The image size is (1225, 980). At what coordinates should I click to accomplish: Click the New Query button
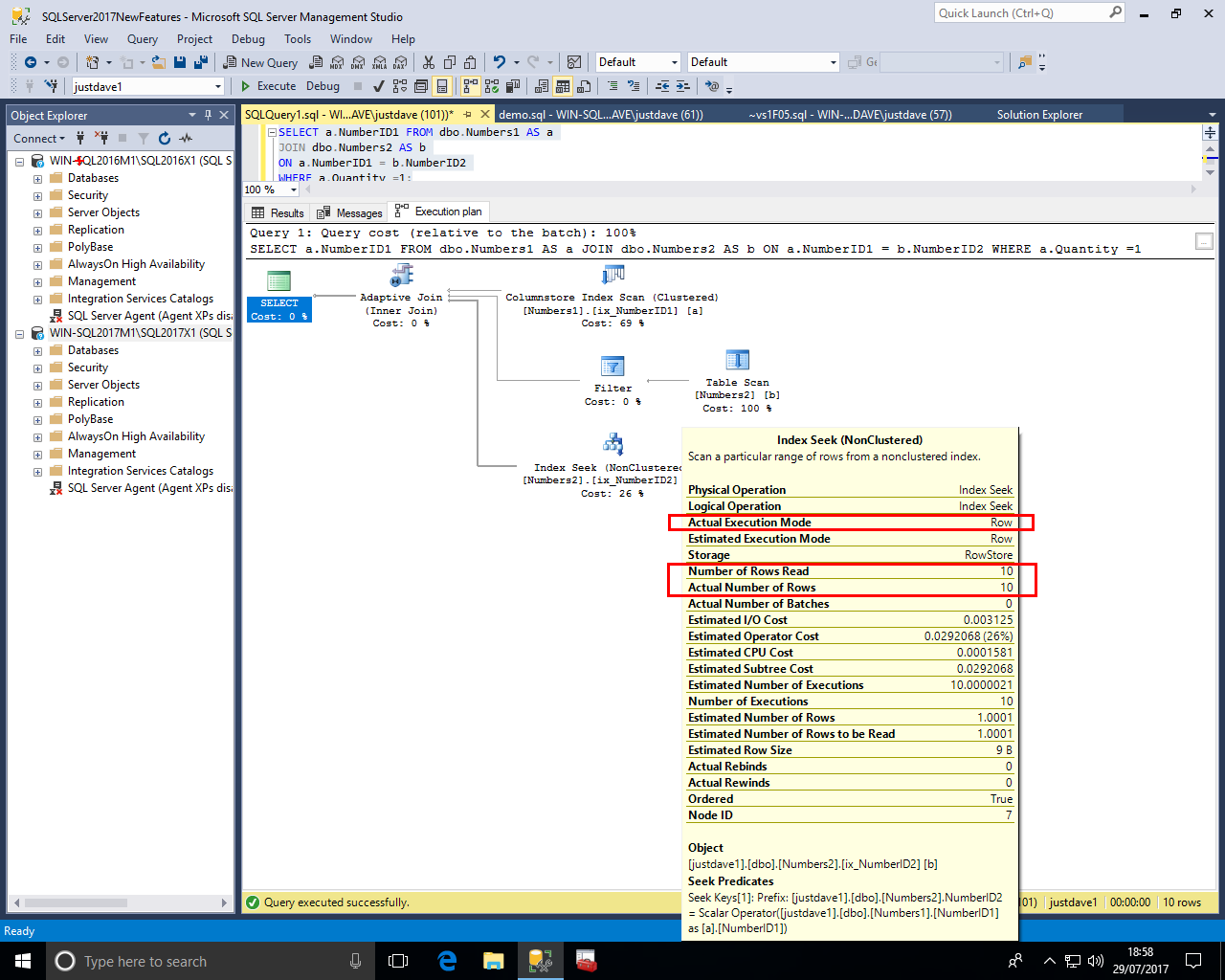point(260,62)
